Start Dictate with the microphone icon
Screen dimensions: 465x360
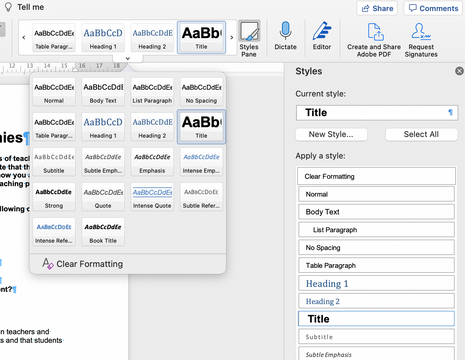pyautogui.click(x=285, y=36)
